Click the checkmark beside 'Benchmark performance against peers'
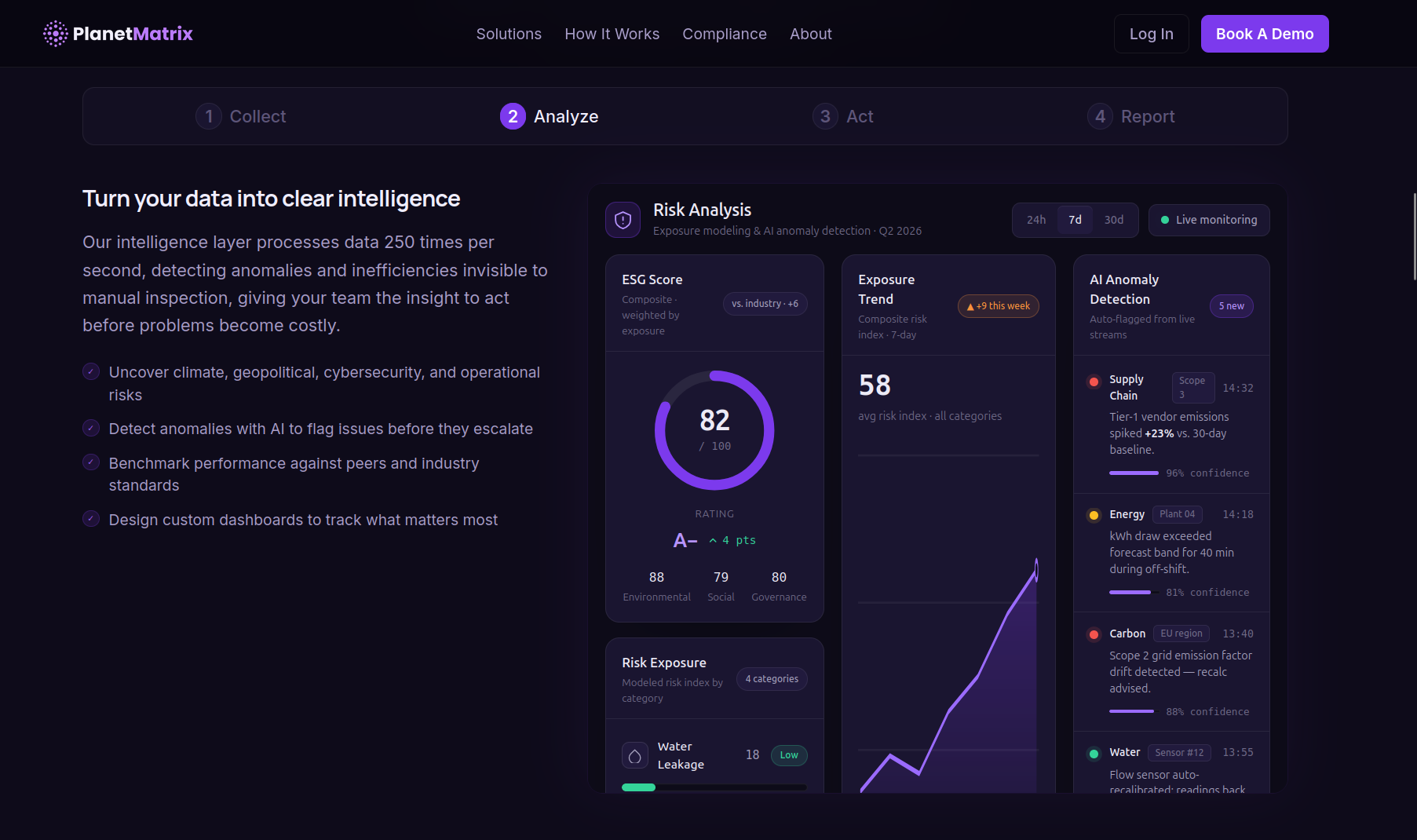Screen dimensions: 1417x840 tap(91, 462)
